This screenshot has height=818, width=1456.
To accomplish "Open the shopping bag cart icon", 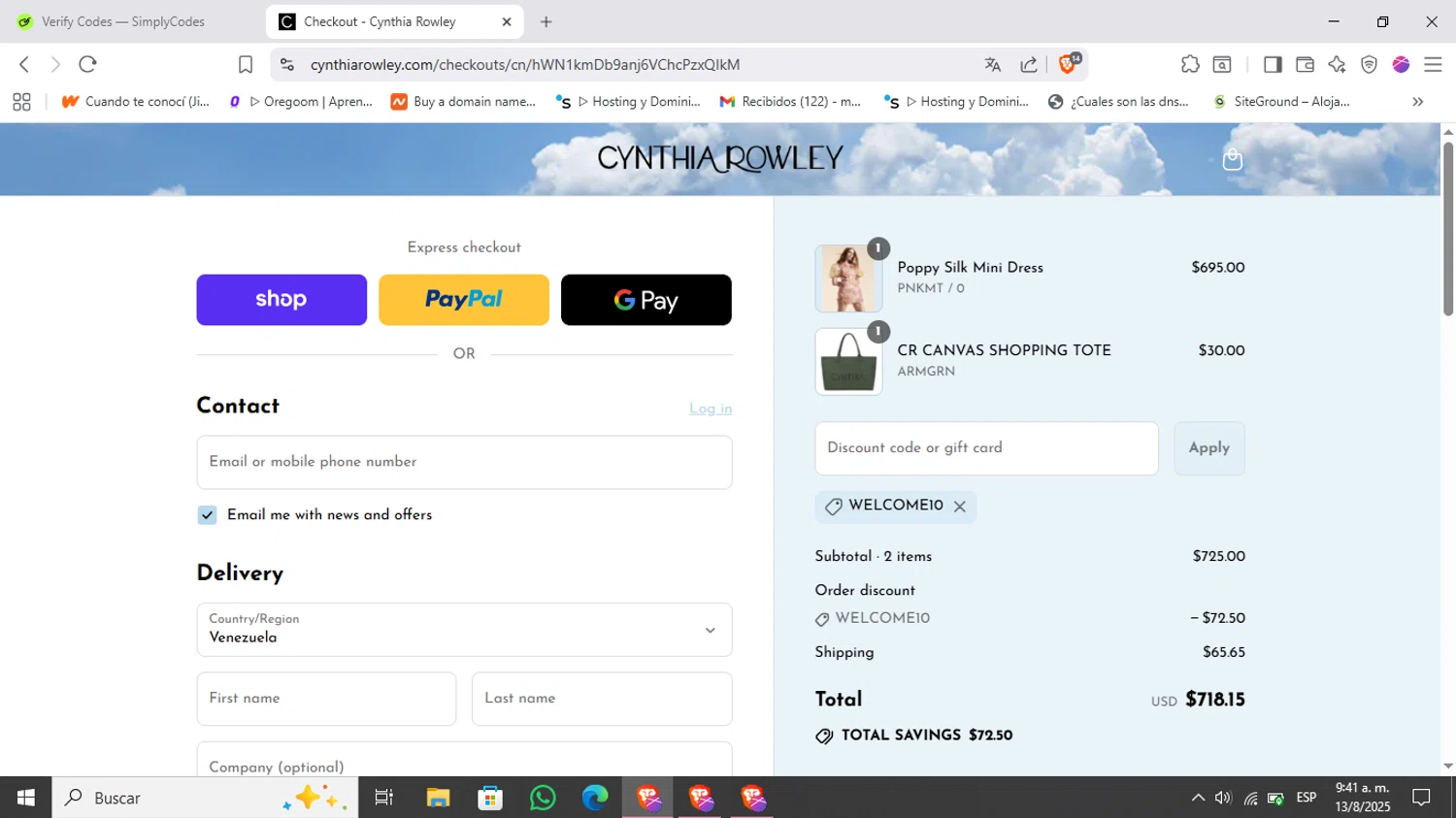I will (x=1232, y=159).
